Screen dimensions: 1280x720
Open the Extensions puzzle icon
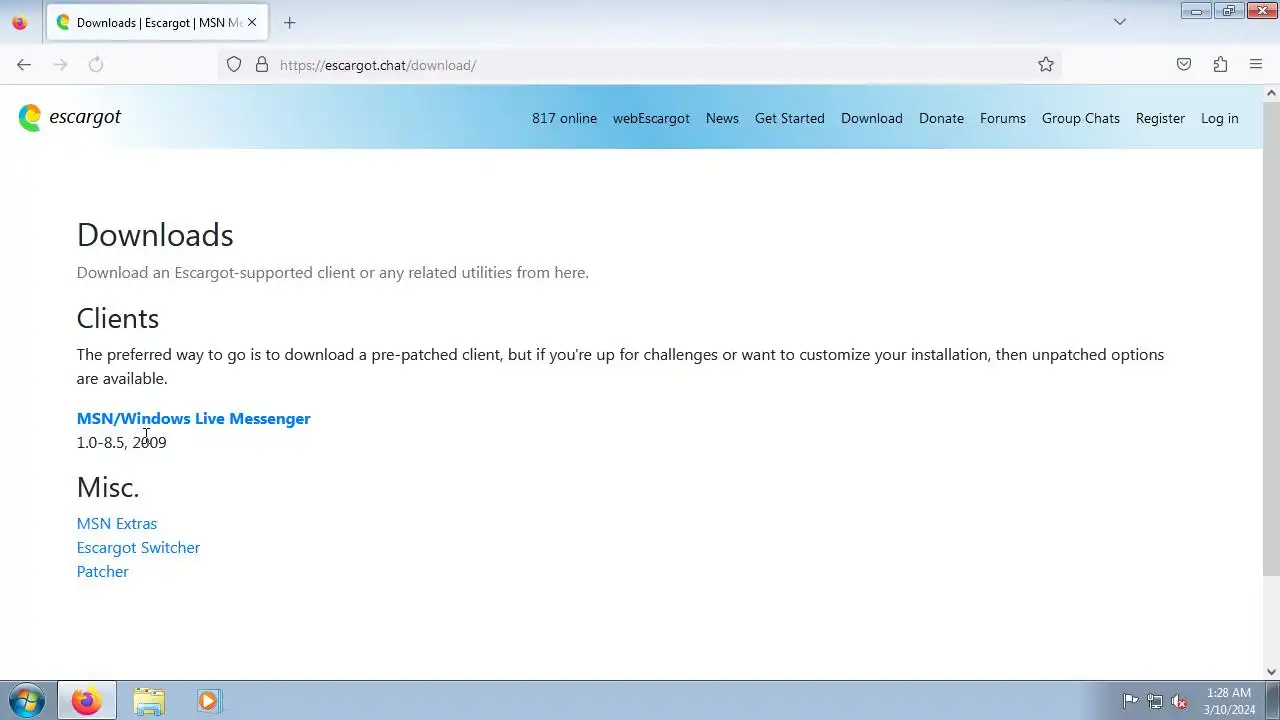click(1220, 65)
